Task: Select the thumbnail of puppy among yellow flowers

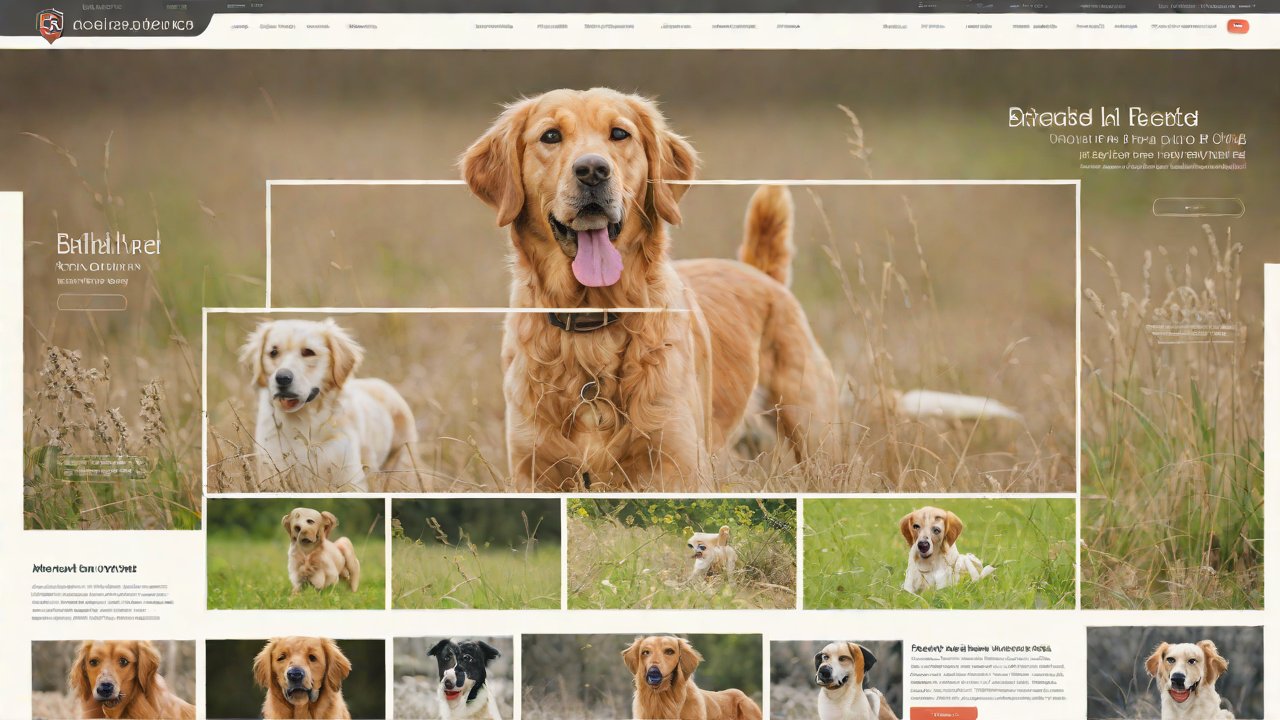Action: [682, 553]
